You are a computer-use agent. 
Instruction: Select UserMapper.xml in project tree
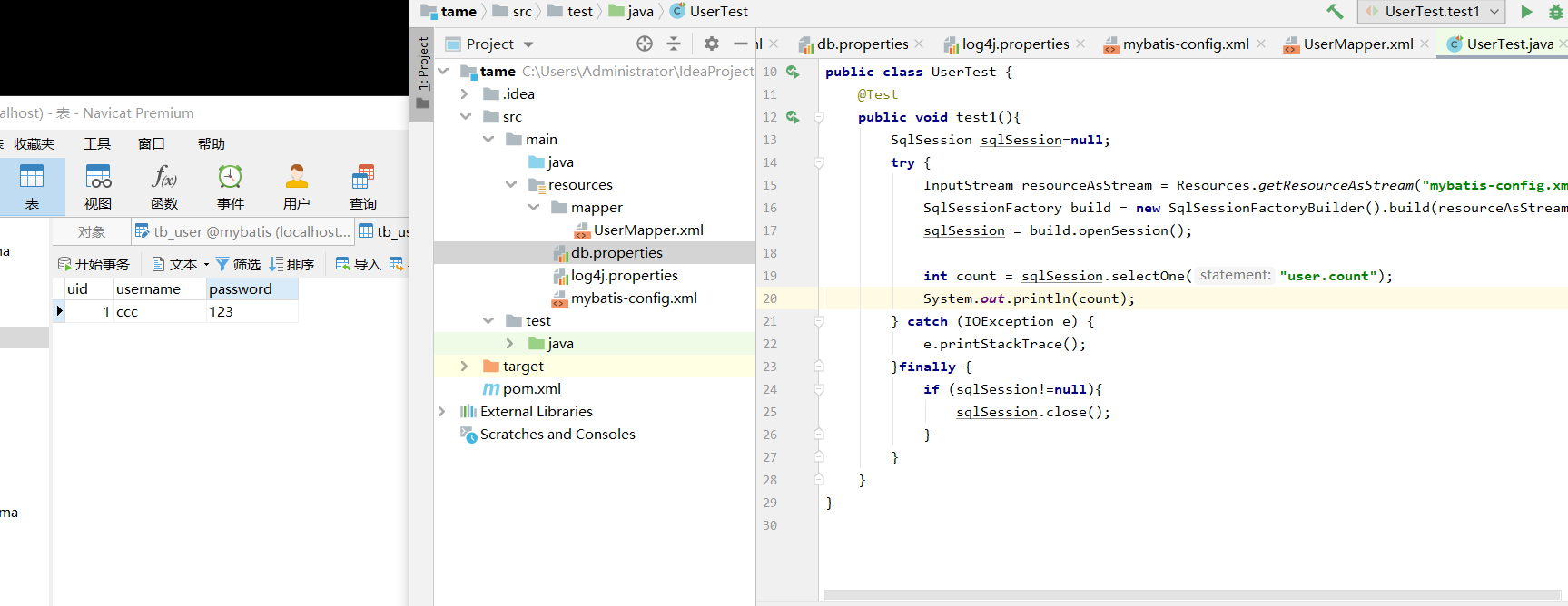[x=638, y=230]
